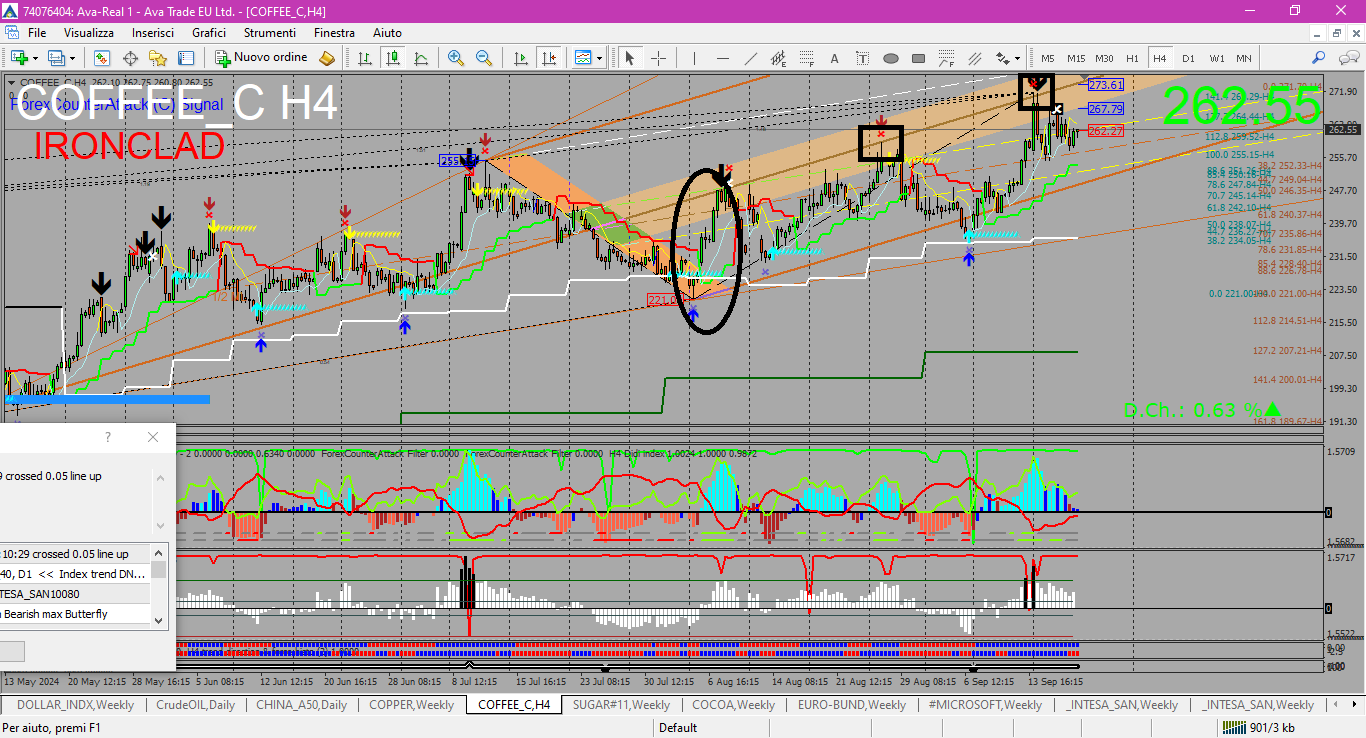1366x738 pixels.
Task: Toggle the Data Window crosshair-circle icon
Action: click(x=132, y=58)
